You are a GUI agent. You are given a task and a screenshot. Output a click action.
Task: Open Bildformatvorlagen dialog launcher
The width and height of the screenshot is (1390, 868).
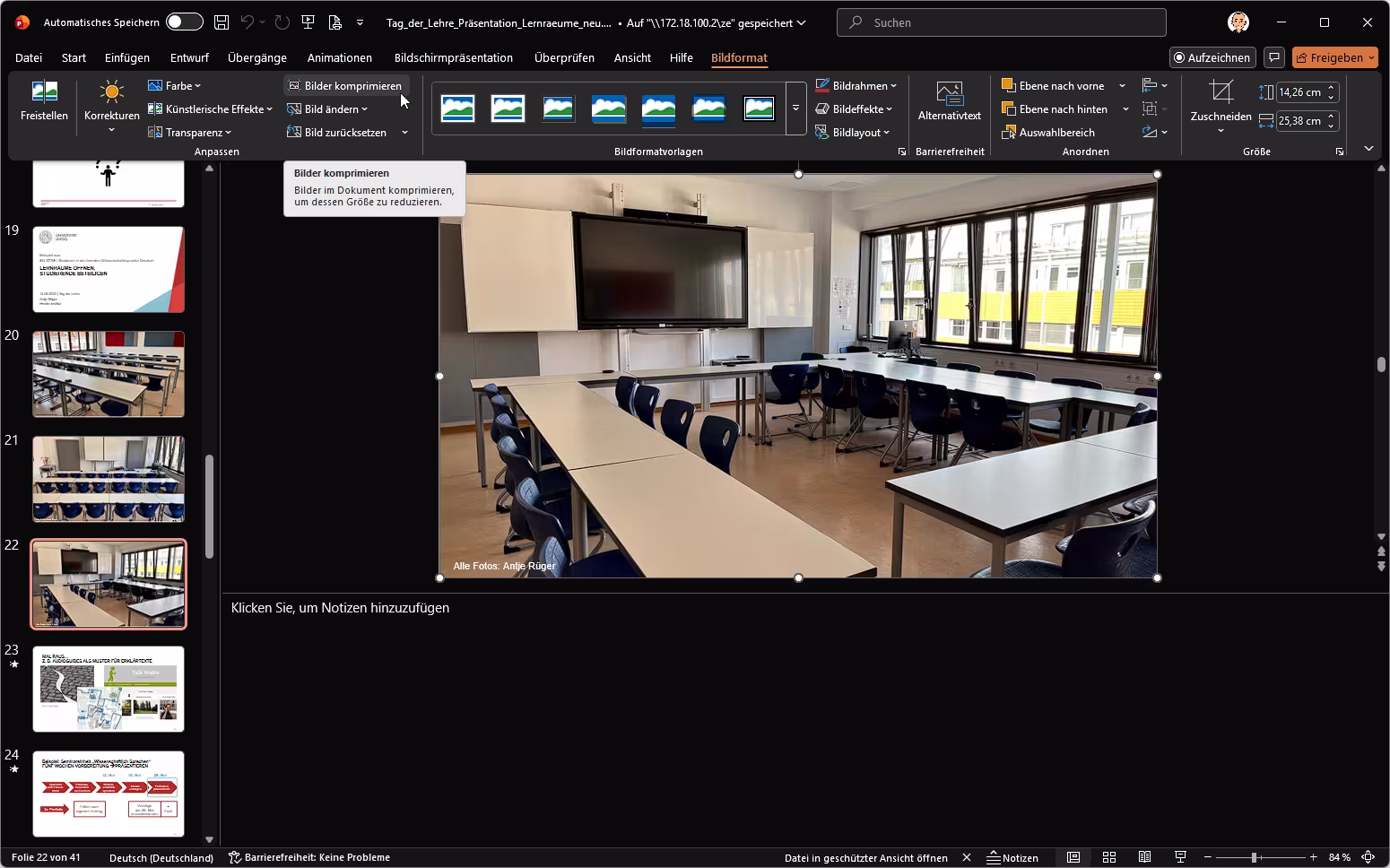[901, 152]
